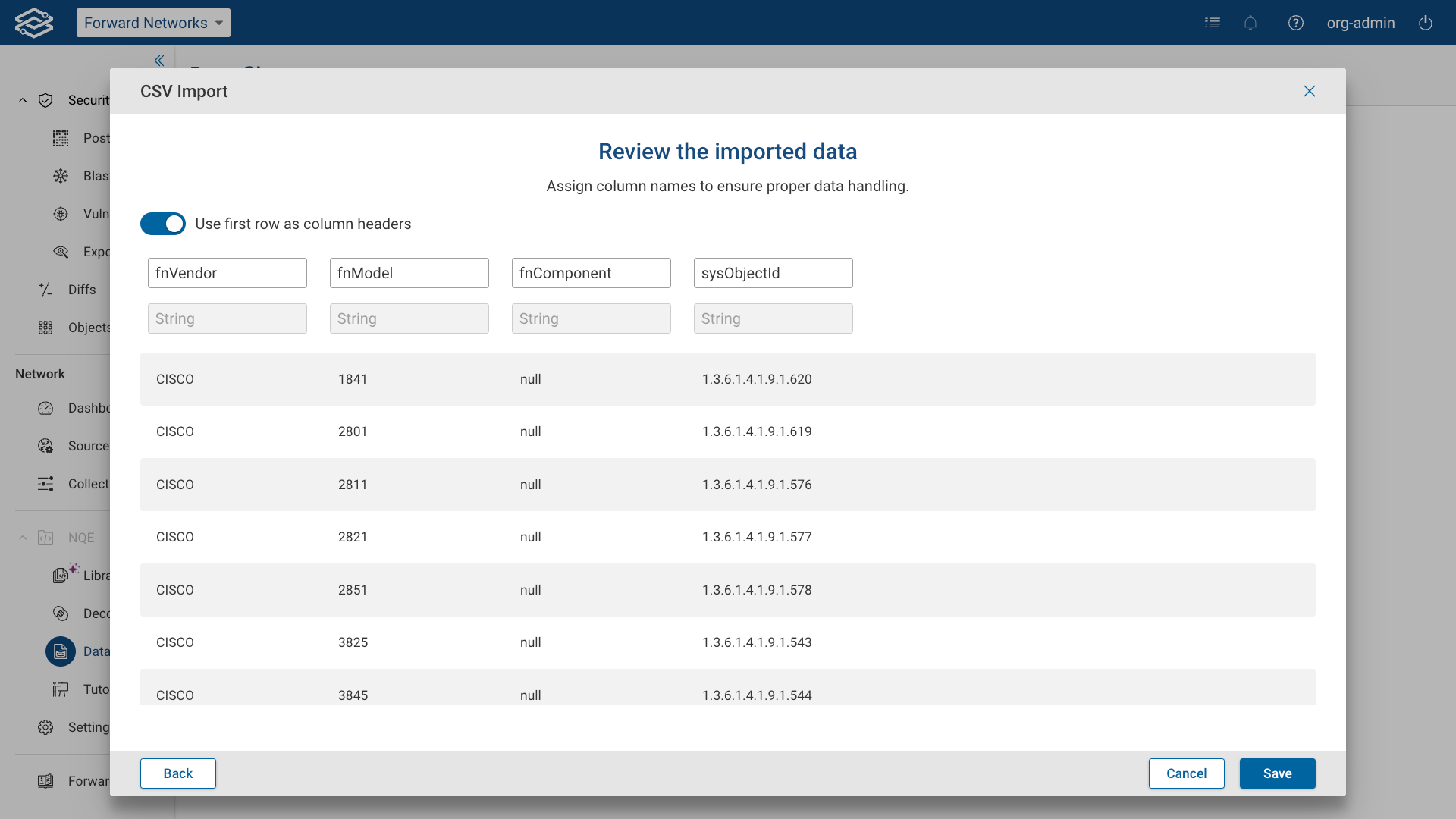The width and height of the screenshot is (1456, 819).
Task: Click the task list icon in top bar
Action: tap(1213, 23)
